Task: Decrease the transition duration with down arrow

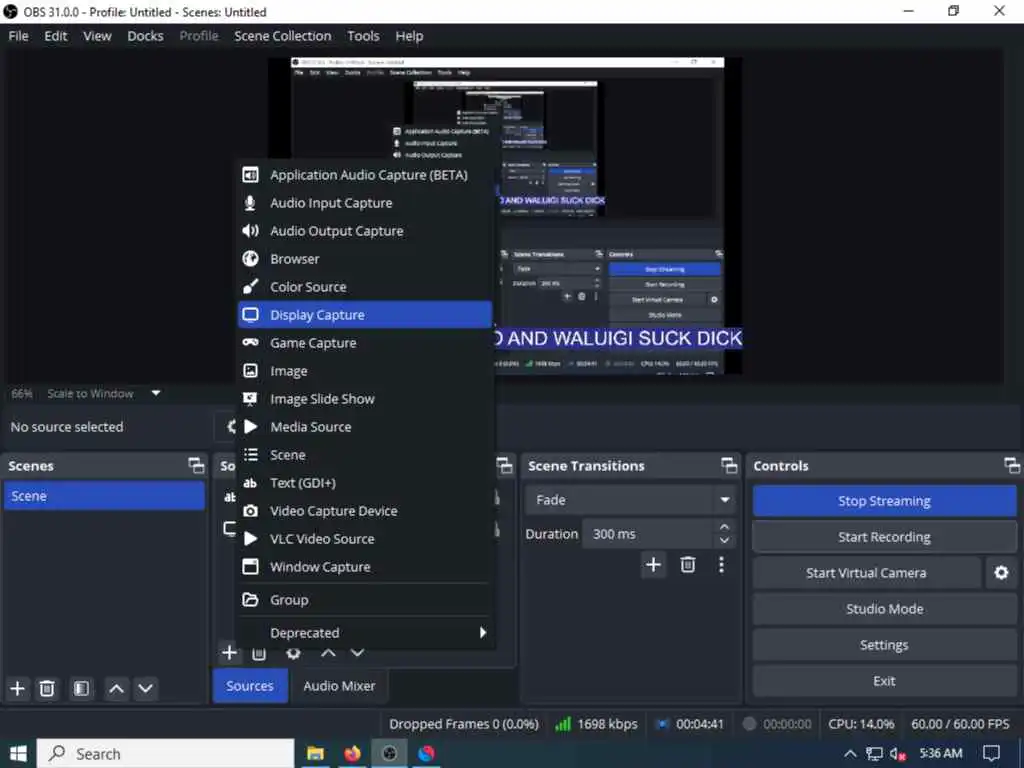Action: click(724, 541)
